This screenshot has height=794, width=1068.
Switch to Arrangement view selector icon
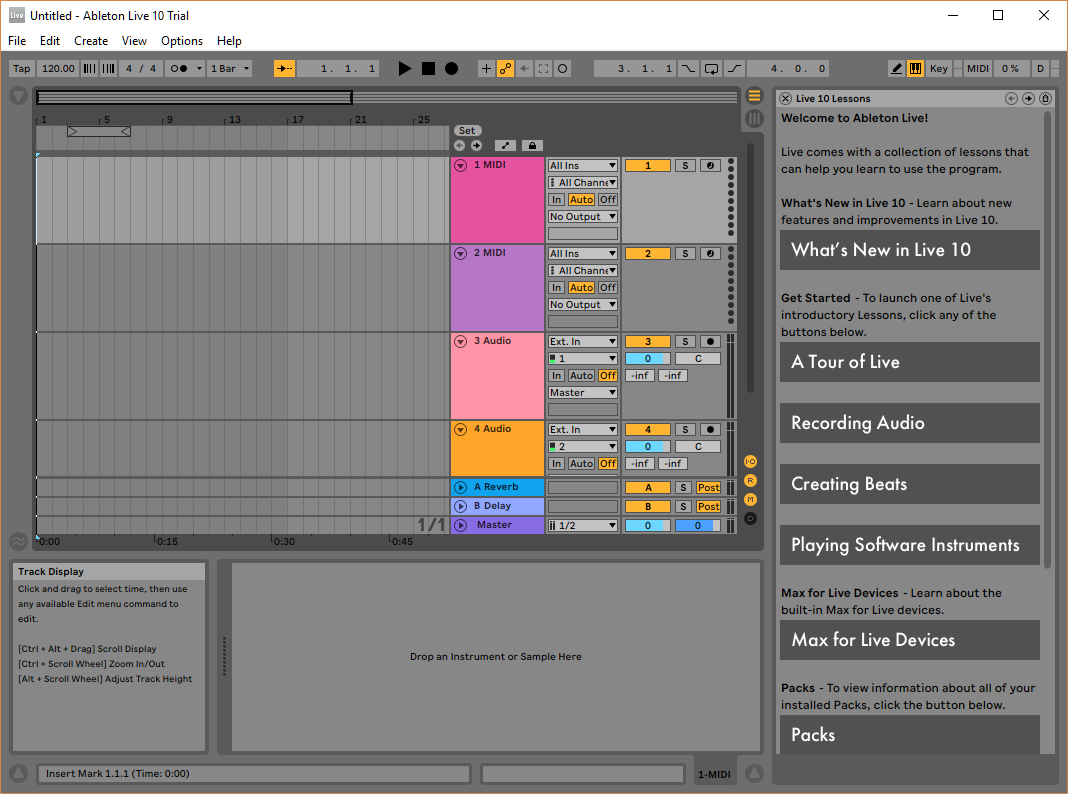click(x=754, y=96)
